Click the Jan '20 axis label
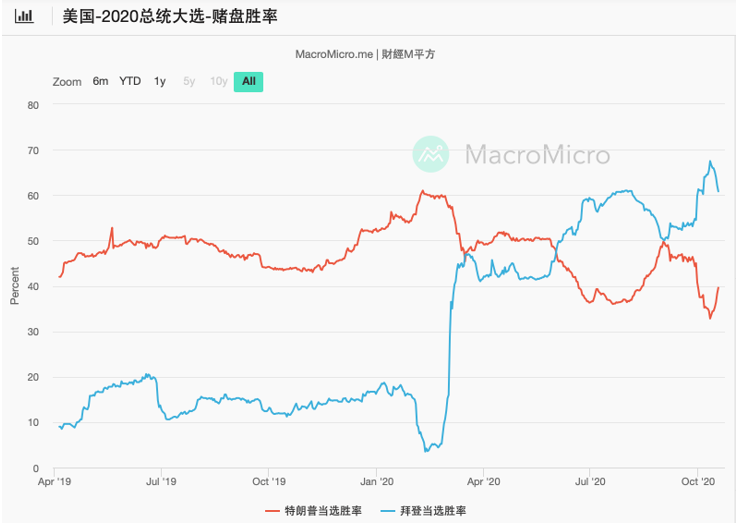The height and width of the screenshot is (524, 737). [x=376, y=482]
